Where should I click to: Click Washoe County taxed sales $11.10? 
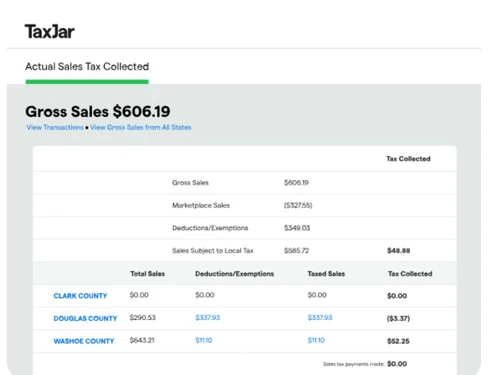(x=316, y=340)
